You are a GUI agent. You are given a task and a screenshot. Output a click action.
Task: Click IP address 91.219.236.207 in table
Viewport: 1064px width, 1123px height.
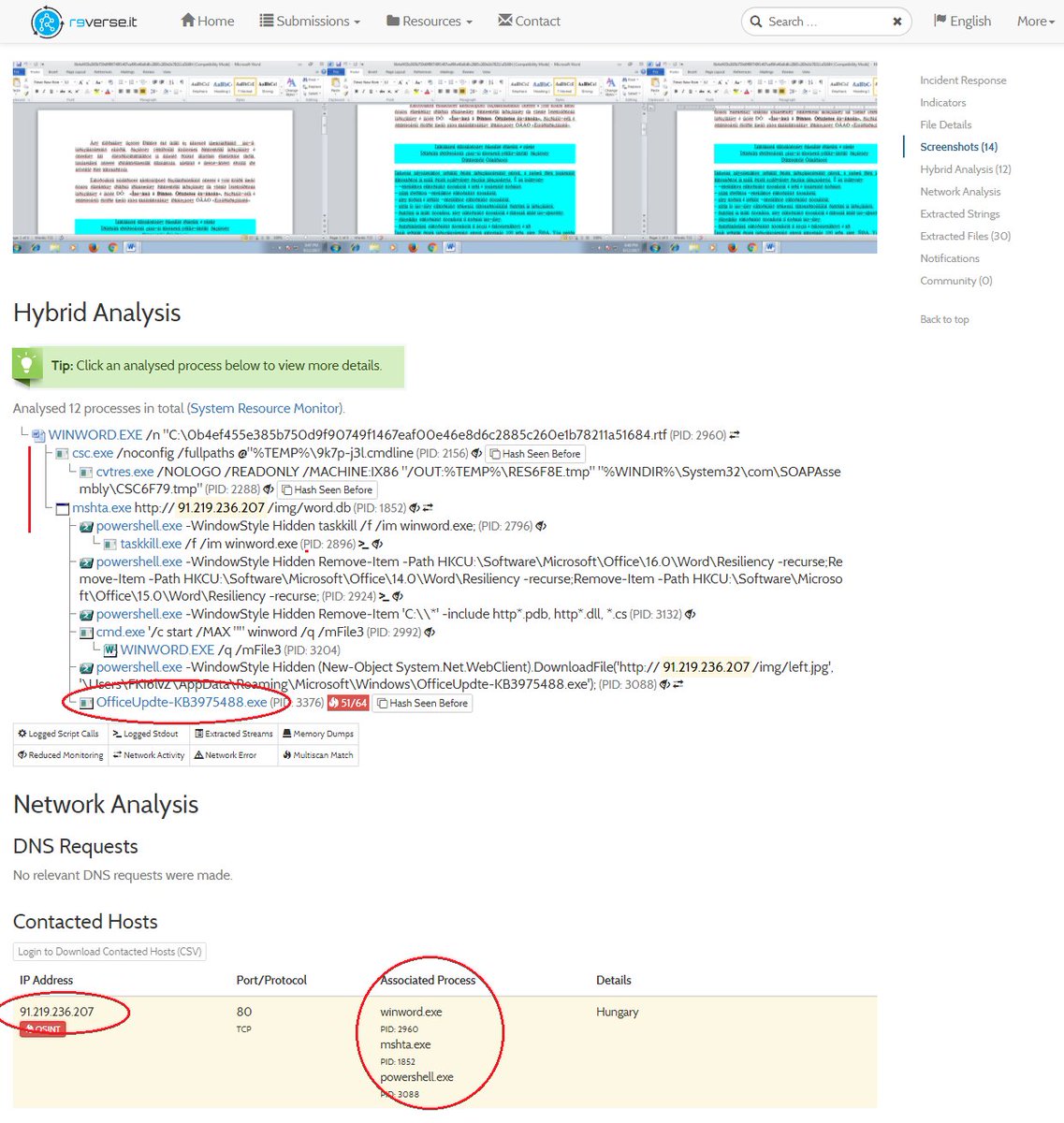[x=57, y=1012]
